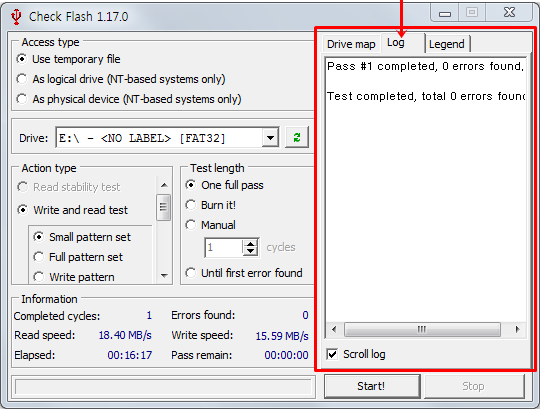Image resolution: width=540 pixels, height=409 pixels.
Task: Click the Errors found value 0
Action: click(305, 315)
